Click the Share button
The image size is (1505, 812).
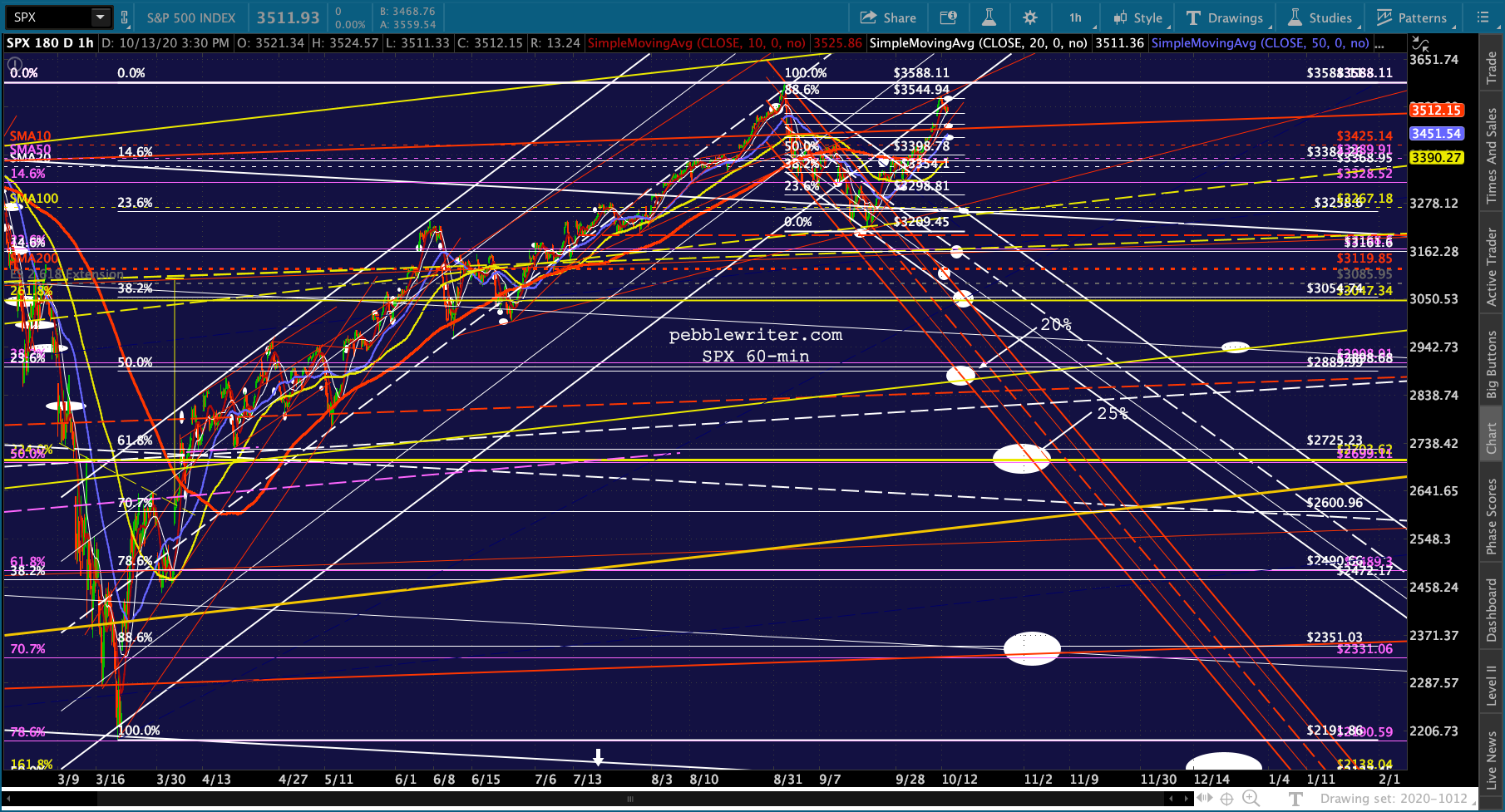888,17
